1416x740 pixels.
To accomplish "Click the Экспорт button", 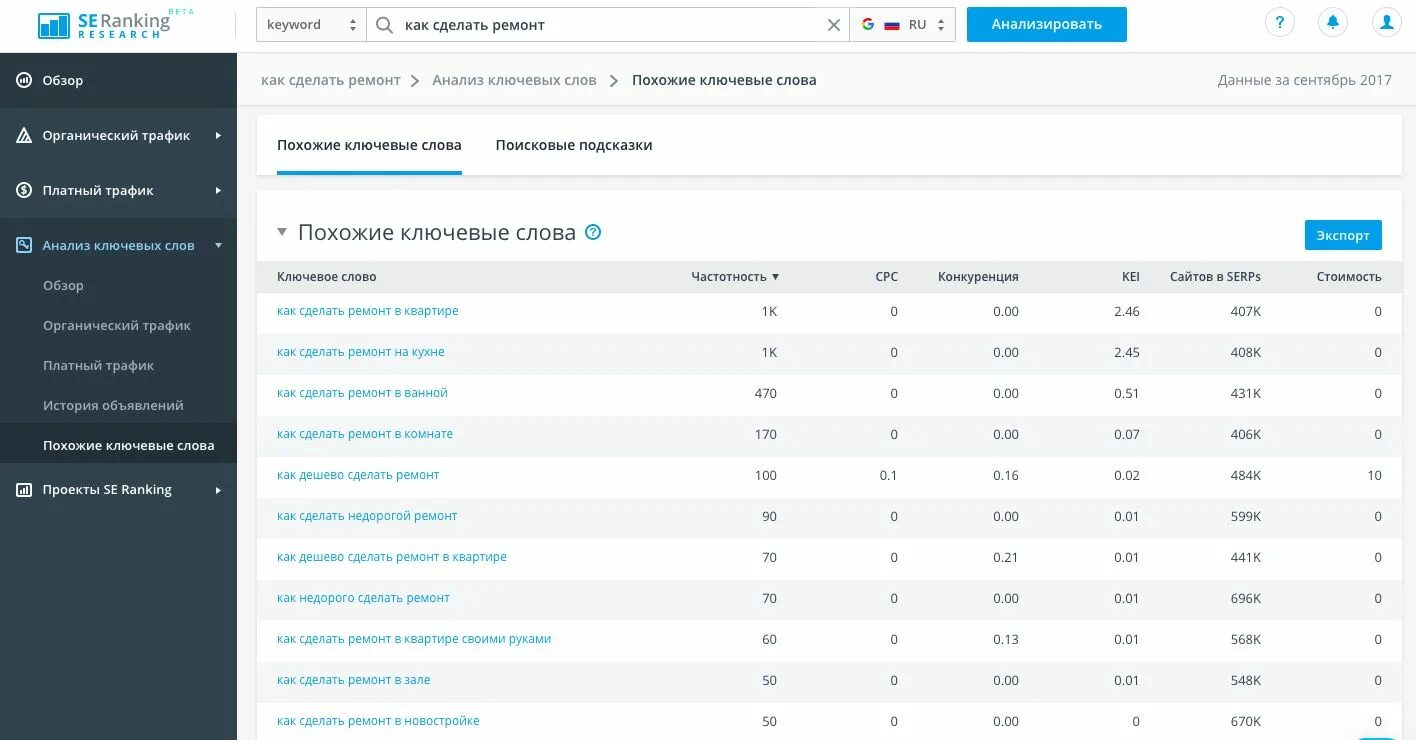I will tap(1342, 235).
